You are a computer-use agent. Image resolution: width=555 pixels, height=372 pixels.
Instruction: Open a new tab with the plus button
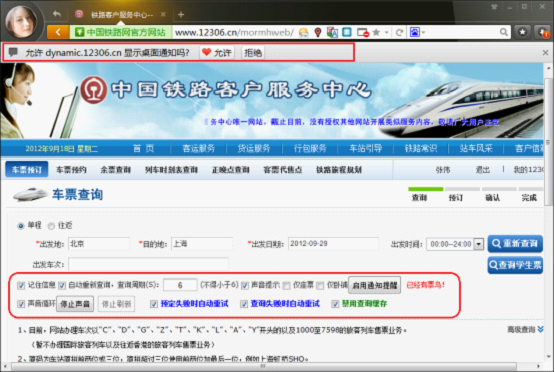[181, 15]
